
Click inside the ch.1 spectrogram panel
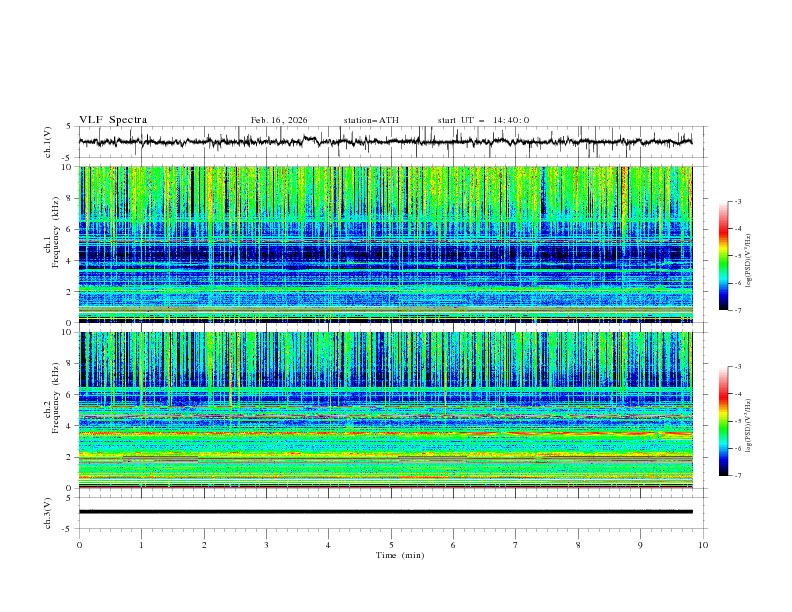tap(391, 244)
